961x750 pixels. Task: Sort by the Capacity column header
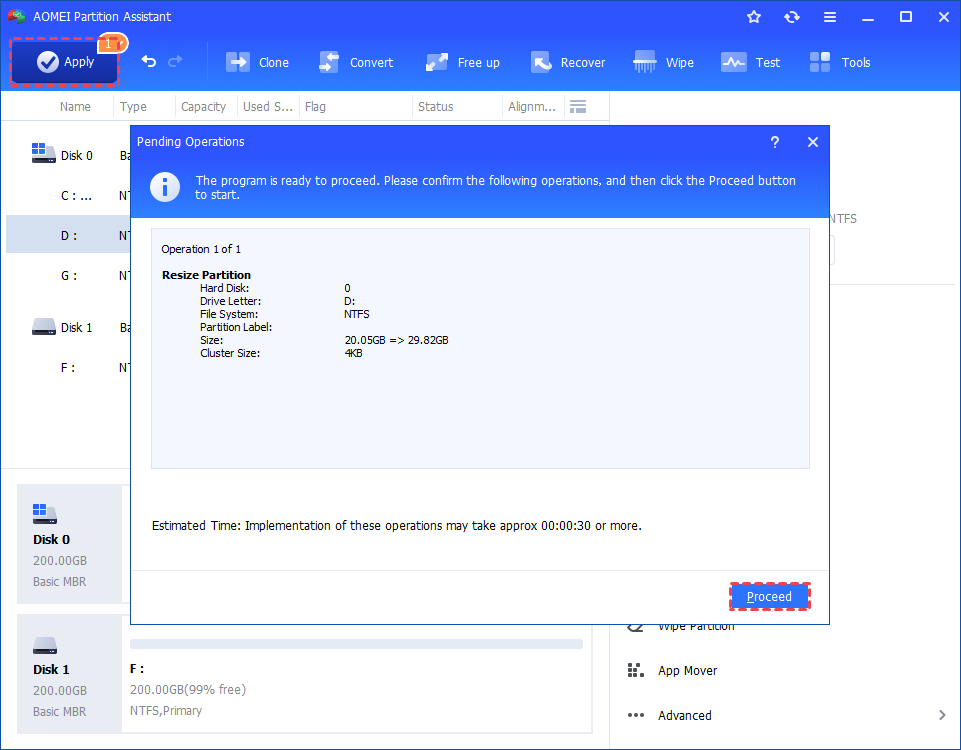(203, 107)
